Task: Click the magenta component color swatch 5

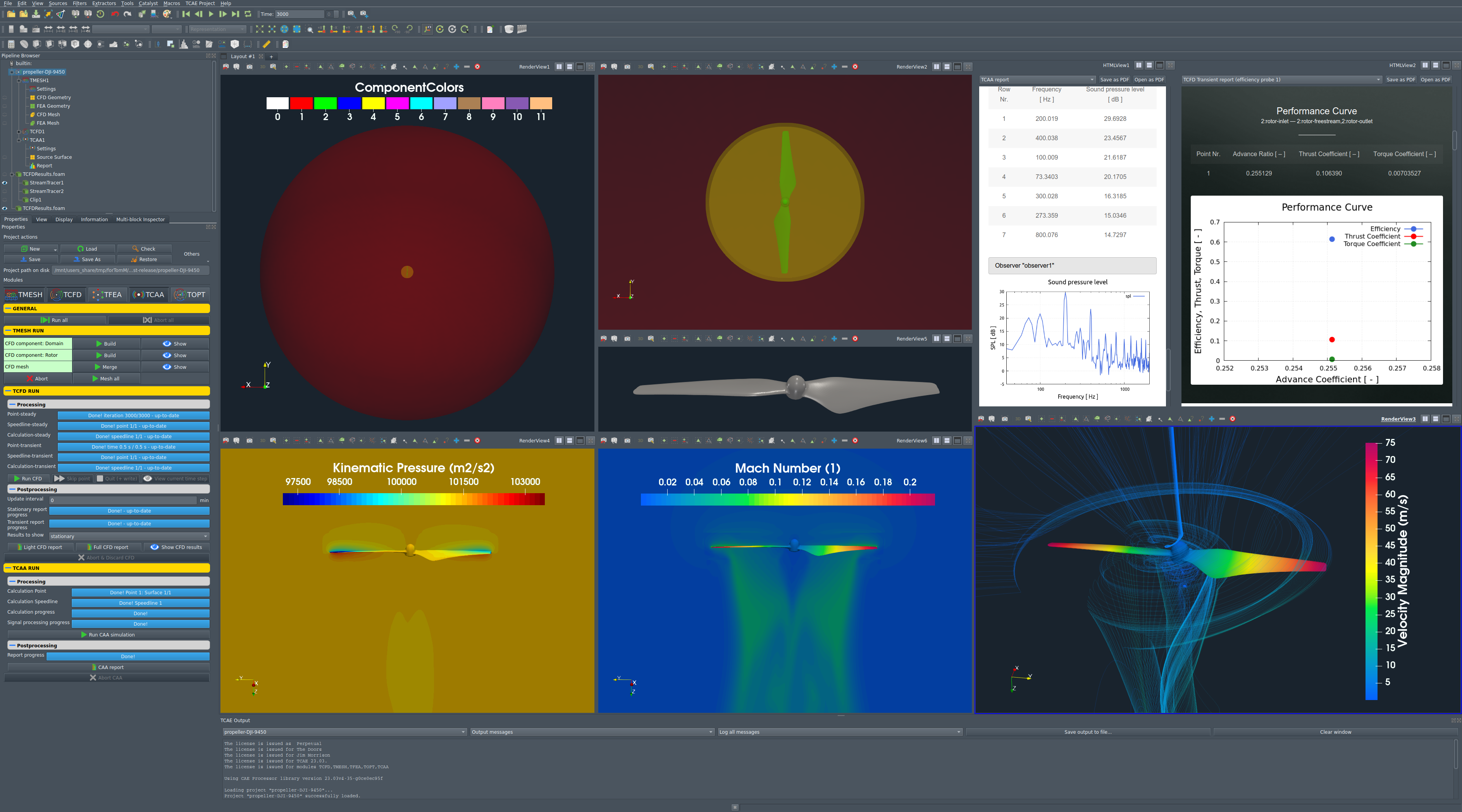Action: [x=397, y=103]
